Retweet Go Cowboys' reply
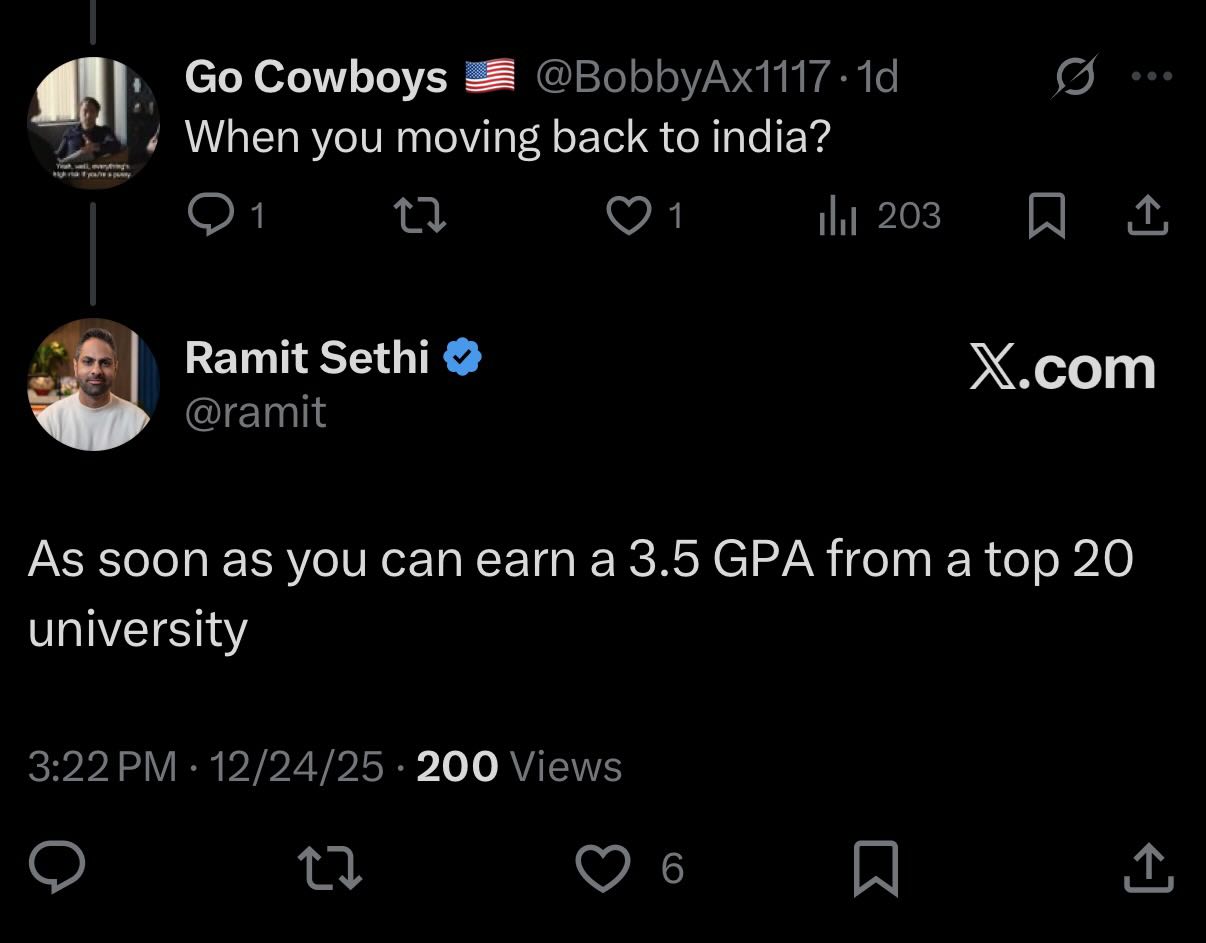The width and height of the screenshot is (1206, 943). 420,216
